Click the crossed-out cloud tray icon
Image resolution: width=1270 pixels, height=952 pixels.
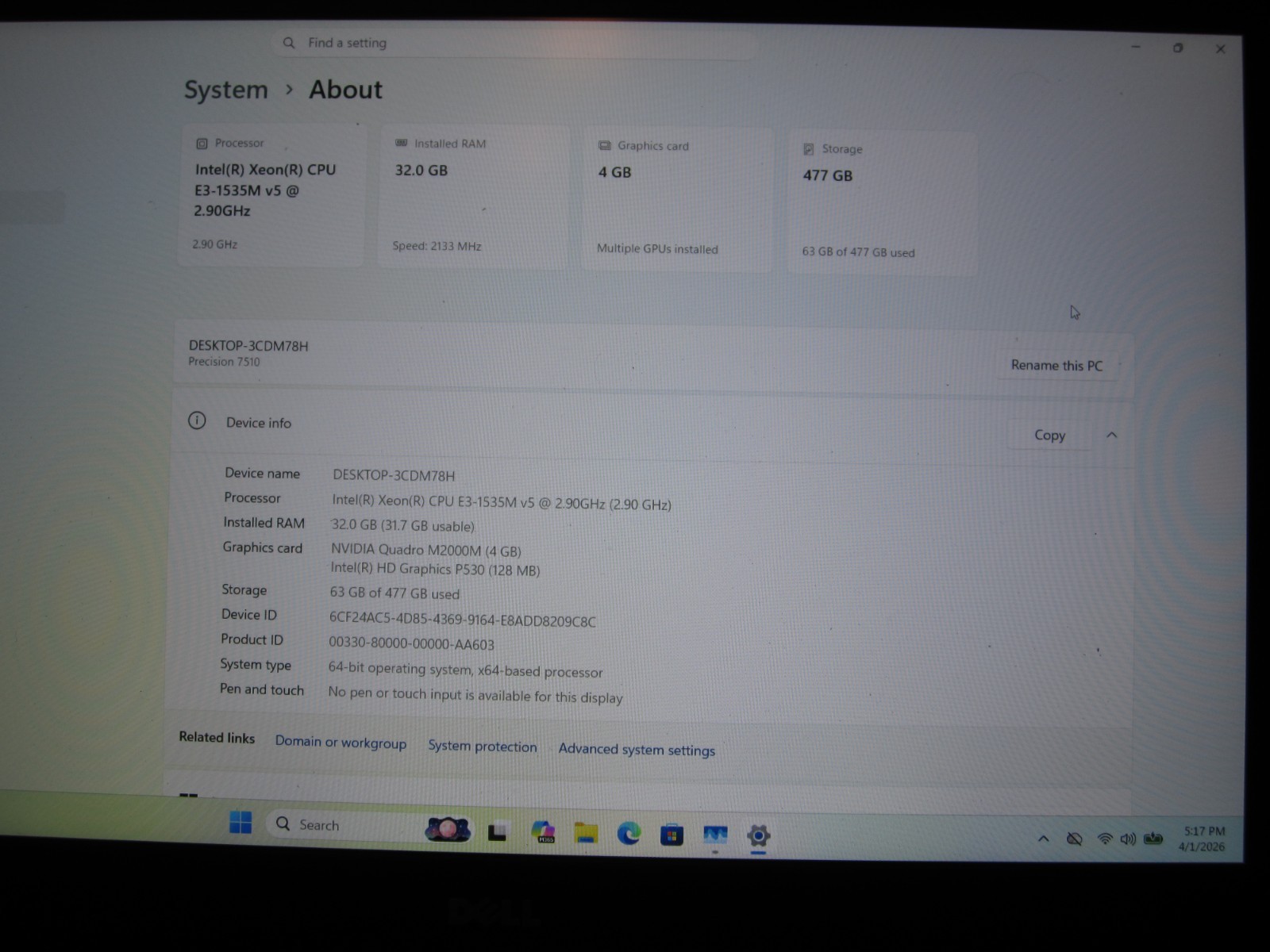[1074, 839]
